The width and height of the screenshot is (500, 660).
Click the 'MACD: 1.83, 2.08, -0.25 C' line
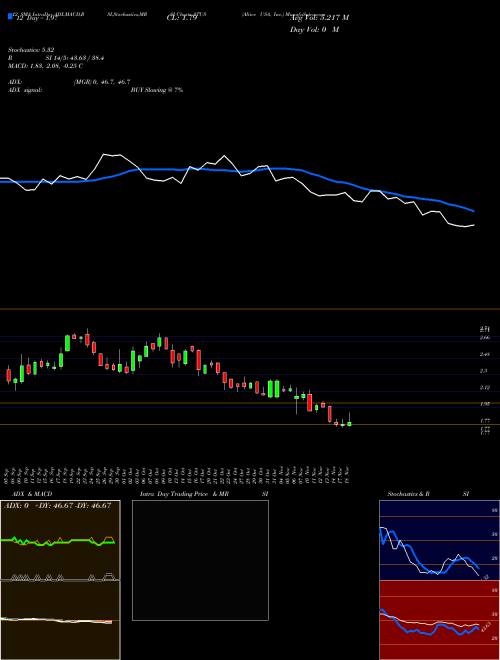click(x=45, y=66)
